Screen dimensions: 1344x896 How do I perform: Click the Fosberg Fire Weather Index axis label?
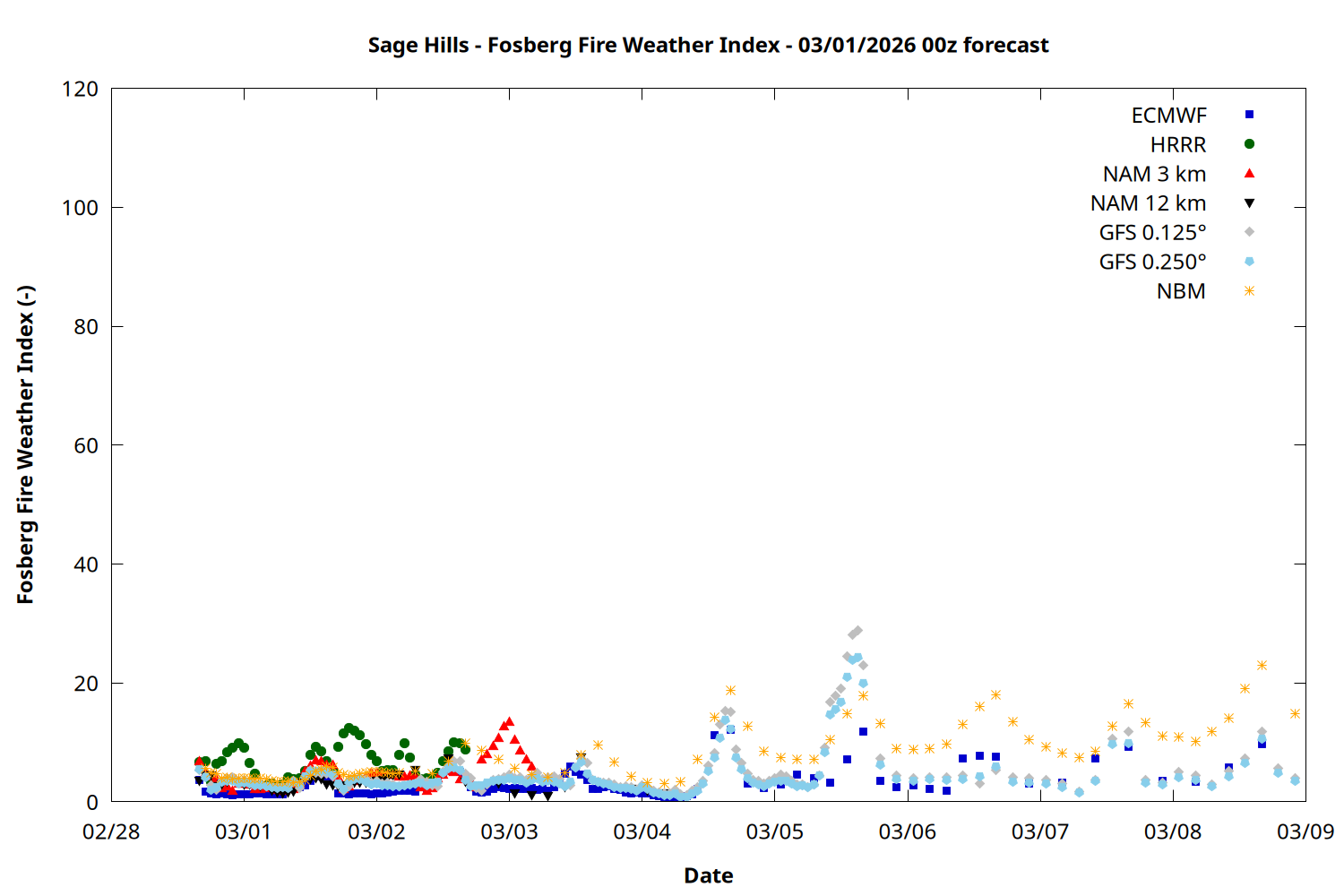tap(25, 444)
